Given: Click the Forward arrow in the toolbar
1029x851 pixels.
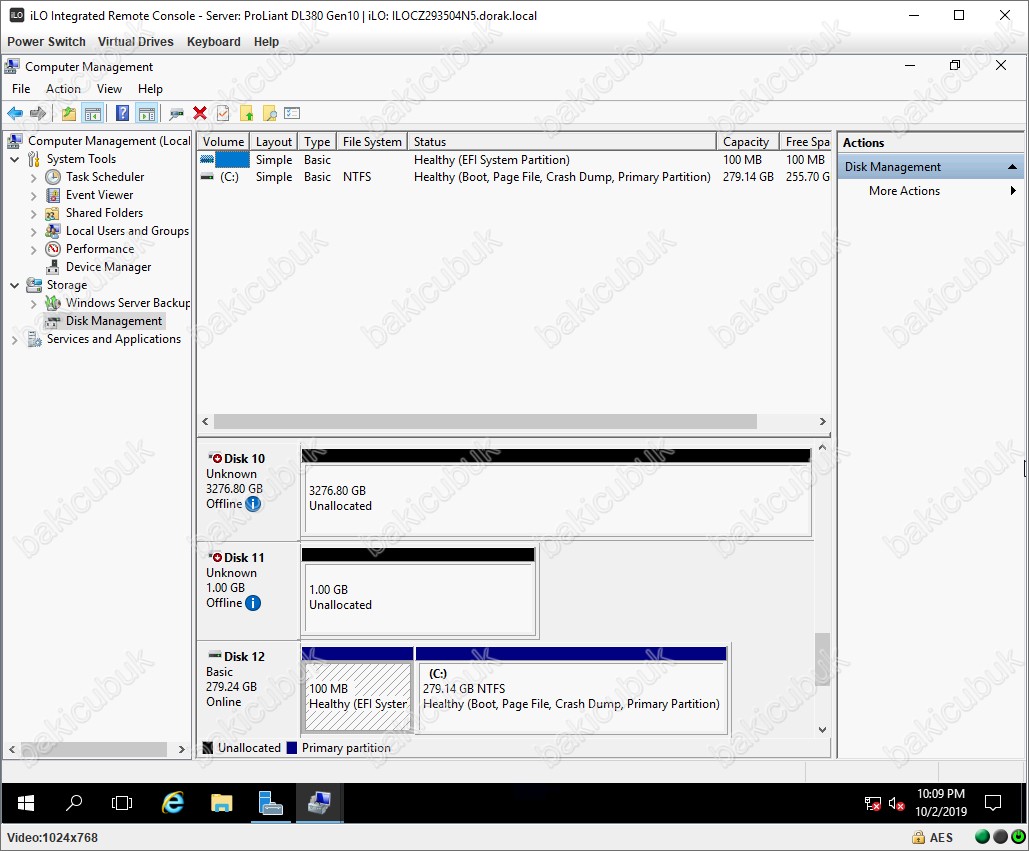Looking at the screenshot, I should [x=38, y=114].
